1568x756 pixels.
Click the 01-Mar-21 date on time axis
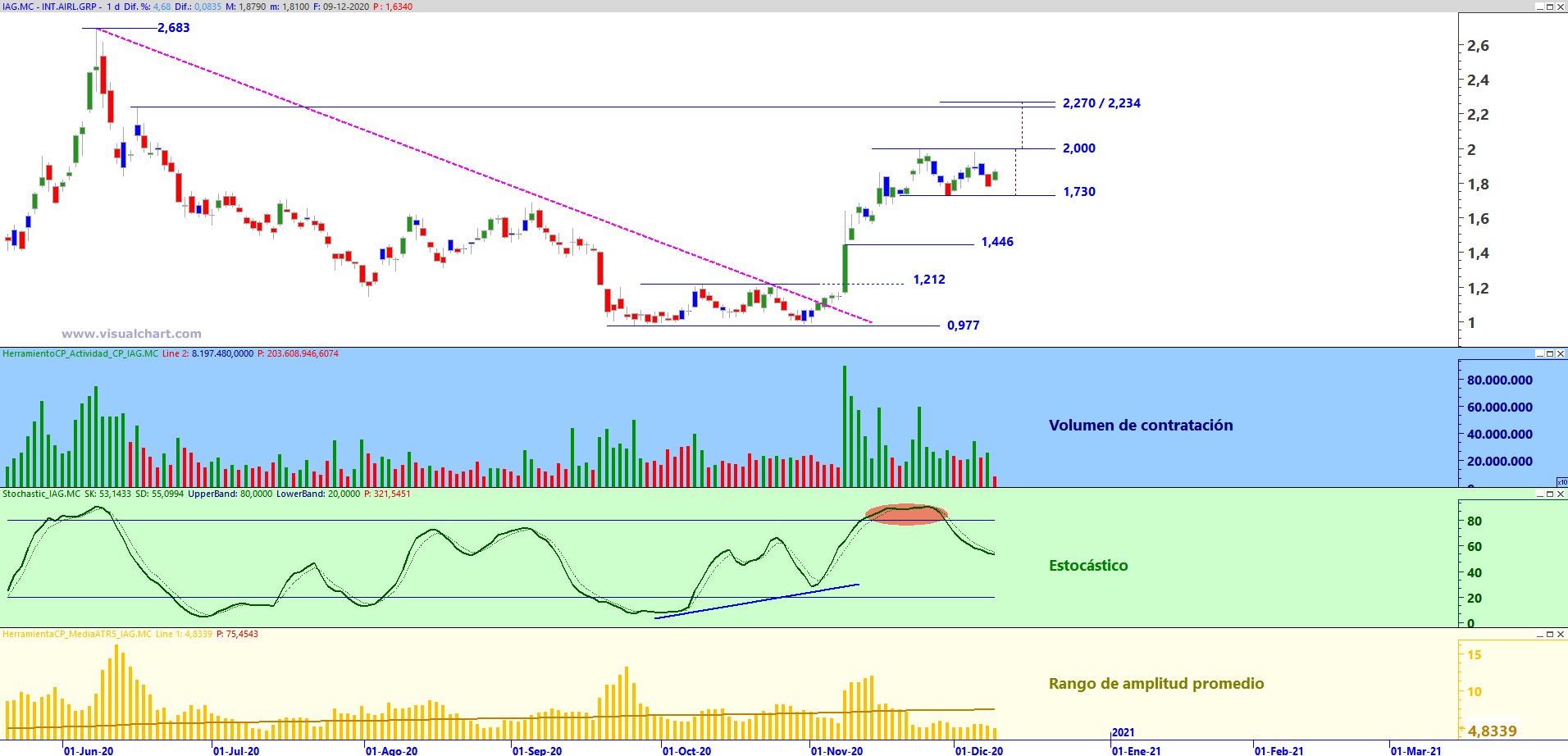click(x=1416, y=750)
